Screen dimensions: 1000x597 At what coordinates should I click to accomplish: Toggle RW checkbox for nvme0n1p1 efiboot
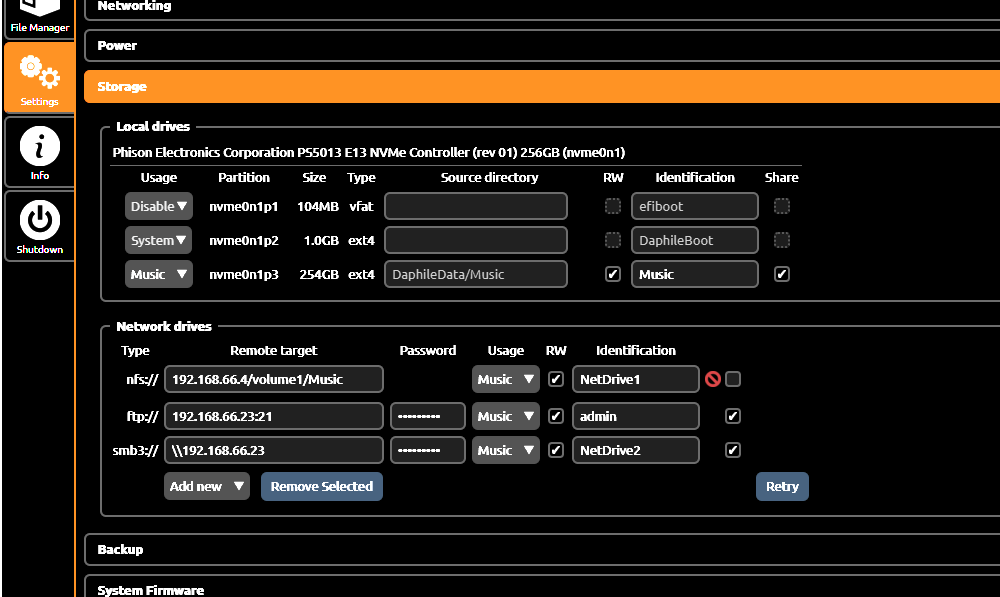point(613,206)
